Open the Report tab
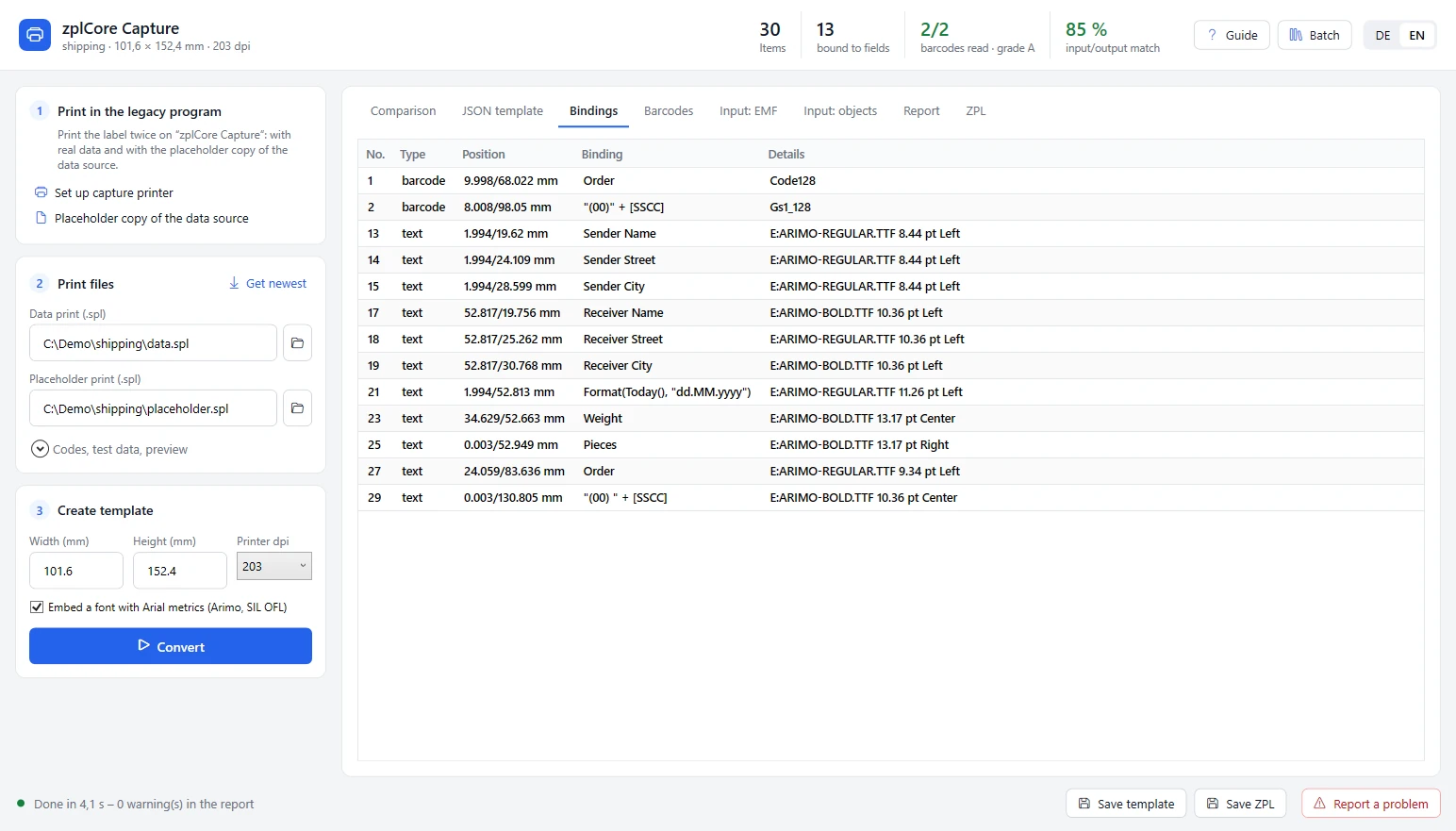Image resolution: width=1456 pixels, height=831 pixels. pos(921,110)
